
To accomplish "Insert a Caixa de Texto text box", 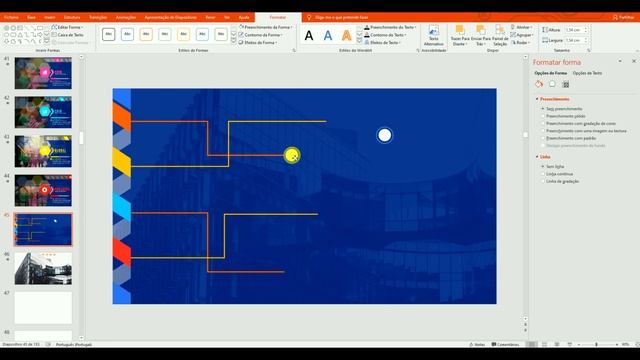I will tap(67, 35).
